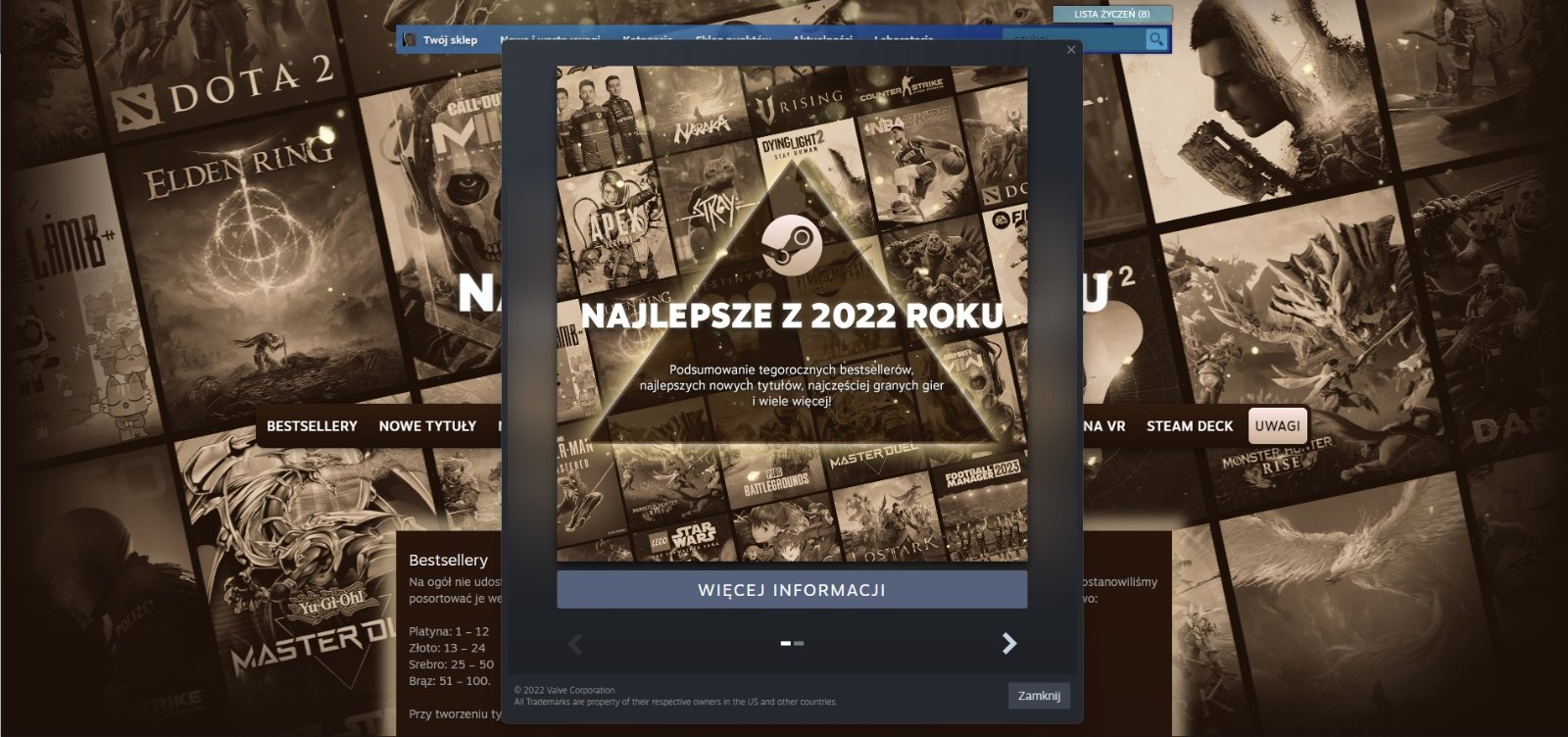The height and width of the screenshot is (737, 1568).
Task: Click the Bestsellery heading in the page behind
Action: click(448, 560)
